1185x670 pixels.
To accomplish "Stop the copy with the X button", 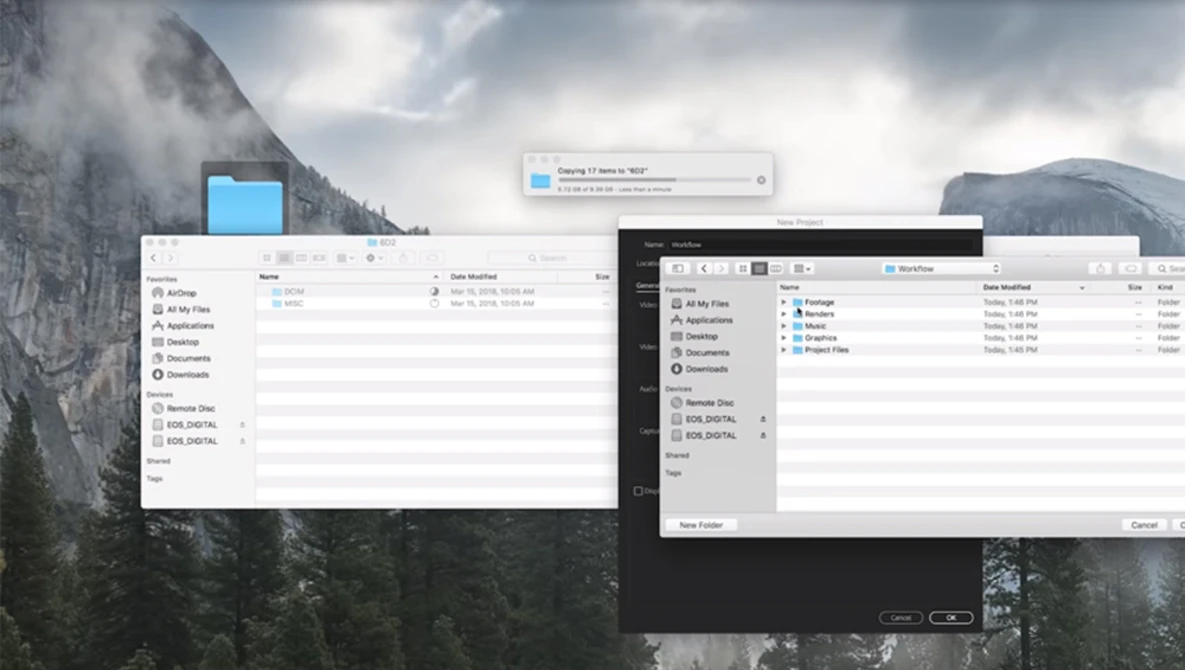I will tap(761, 180).
